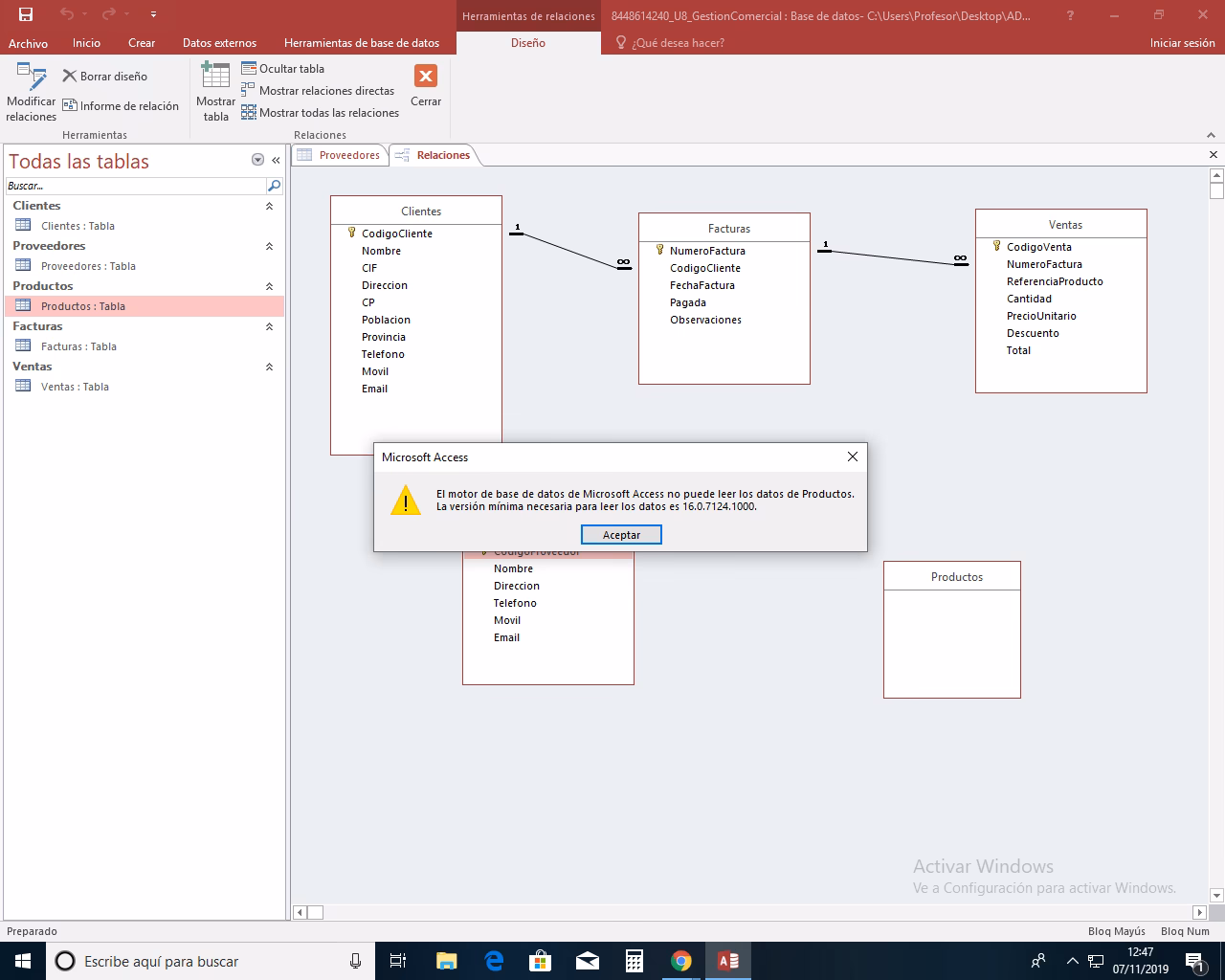The image size is (1225, 980).
Task: Click the Redo arrow in title bar
Action: click(108, 14)
